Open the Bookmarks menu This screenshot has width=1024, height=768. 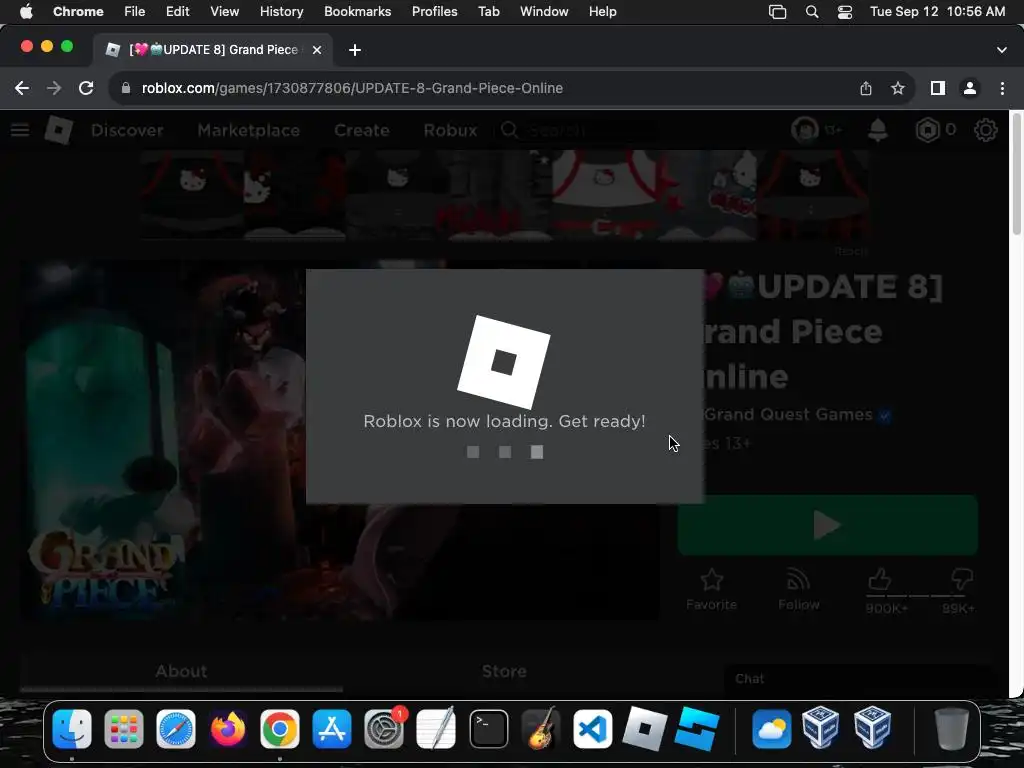tap(357, 12)
